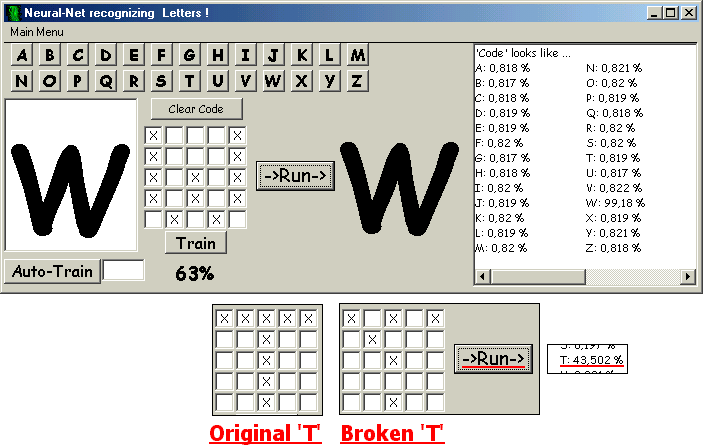The width and height of the screenshot is (703, 448).
Task: Select the letter W button
Action: (x=273, y=81)
